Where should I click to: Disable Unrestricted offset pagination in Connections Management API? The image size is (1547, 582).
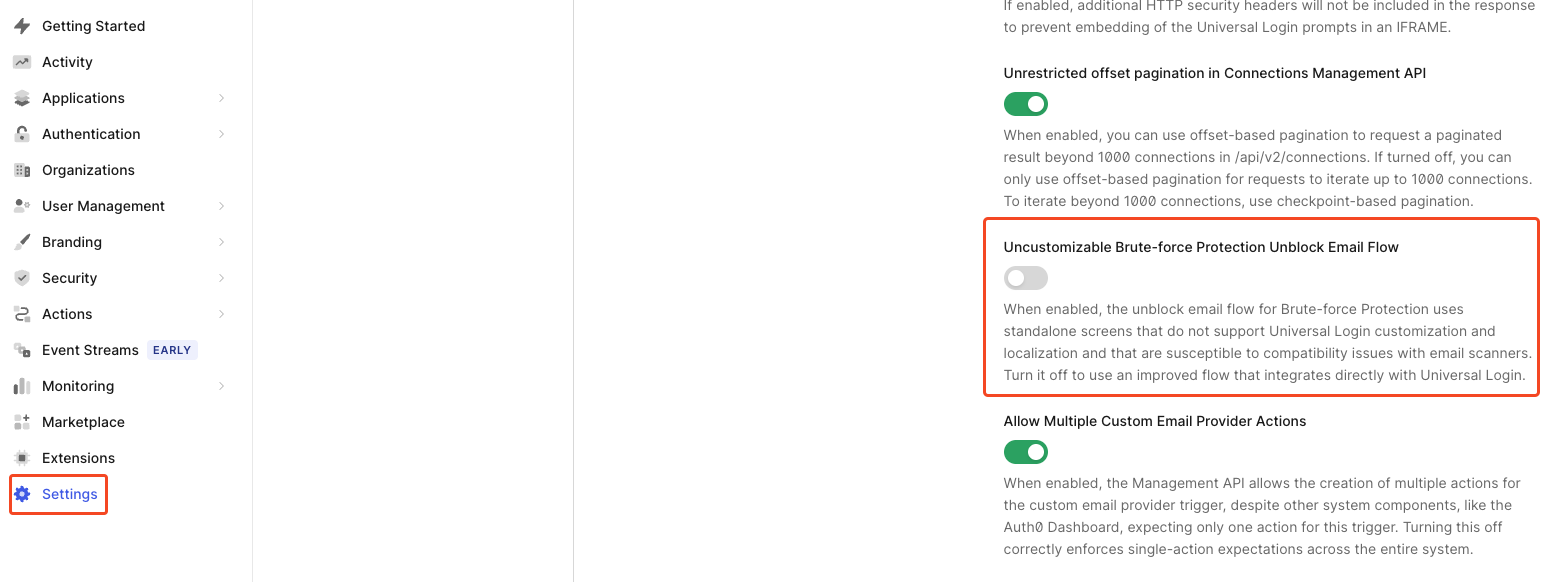(1025, 103)
